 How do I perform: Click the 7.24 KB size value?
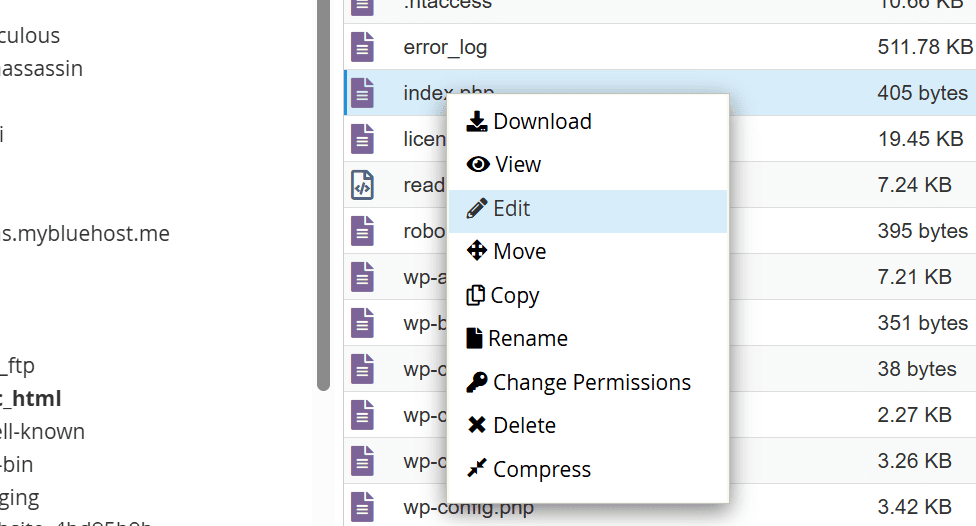[x=914, y=185]
